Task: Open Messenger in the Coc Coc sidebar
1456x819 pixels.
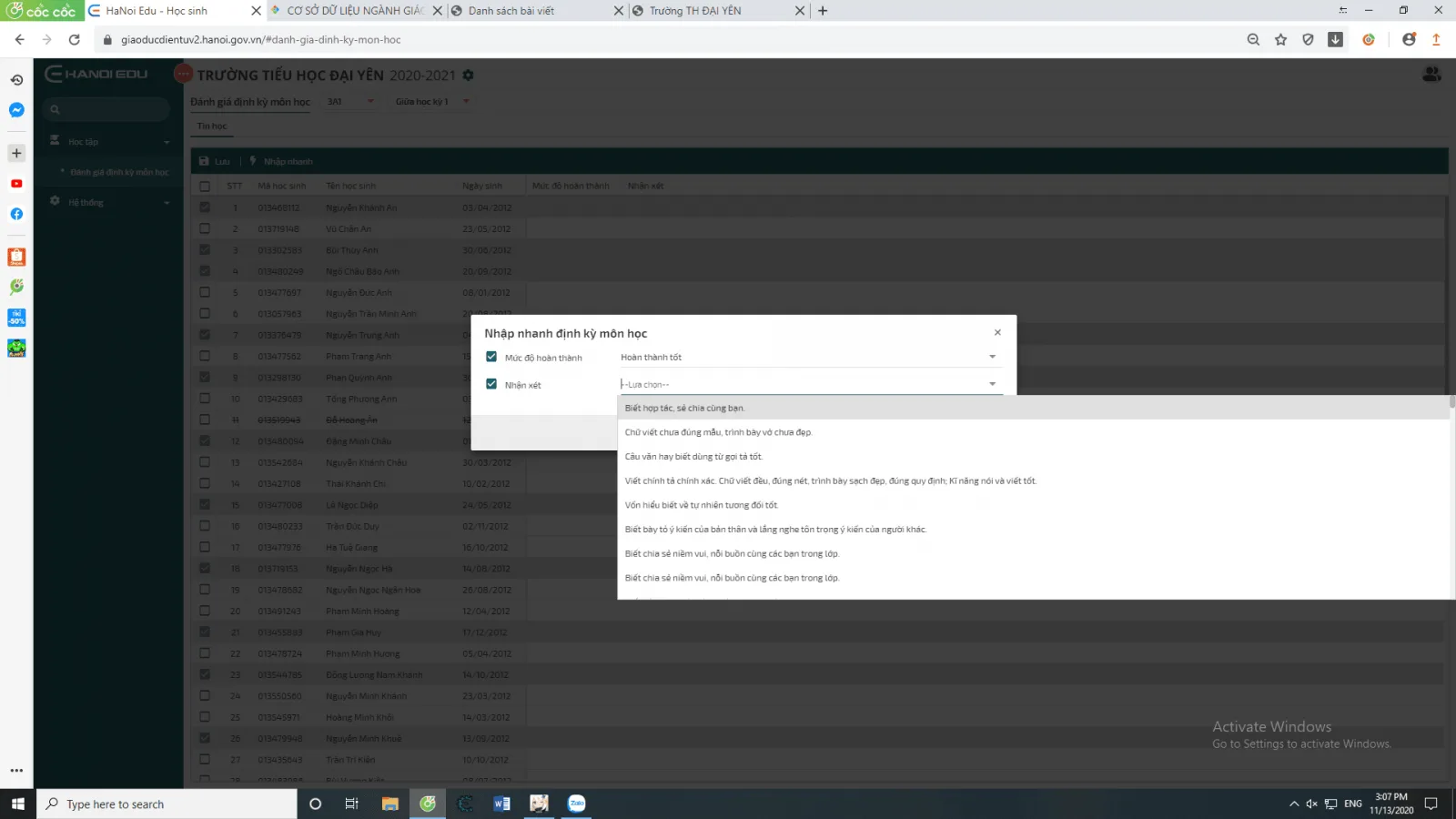Action: [x=16, y=110]
